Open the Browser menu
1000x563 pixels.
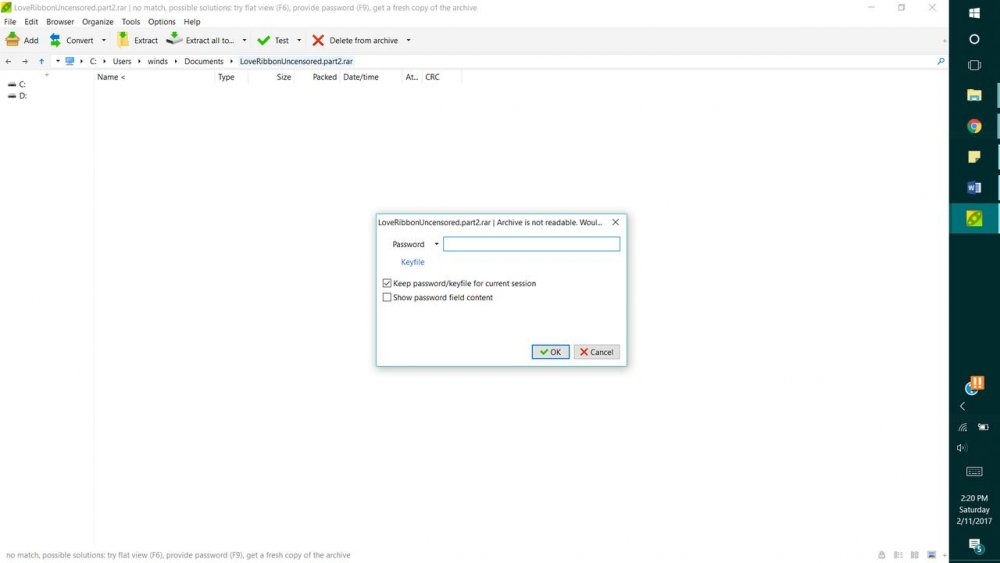pos(60,22)
